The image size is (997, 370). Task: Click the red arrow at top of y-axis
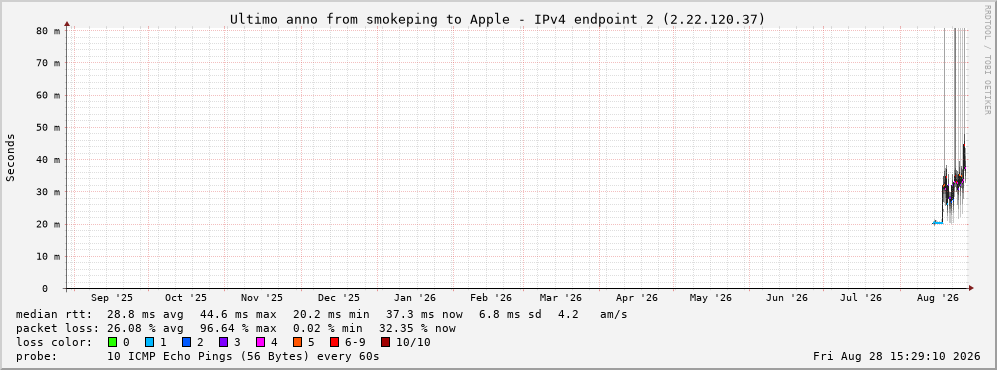pos(67,24)
